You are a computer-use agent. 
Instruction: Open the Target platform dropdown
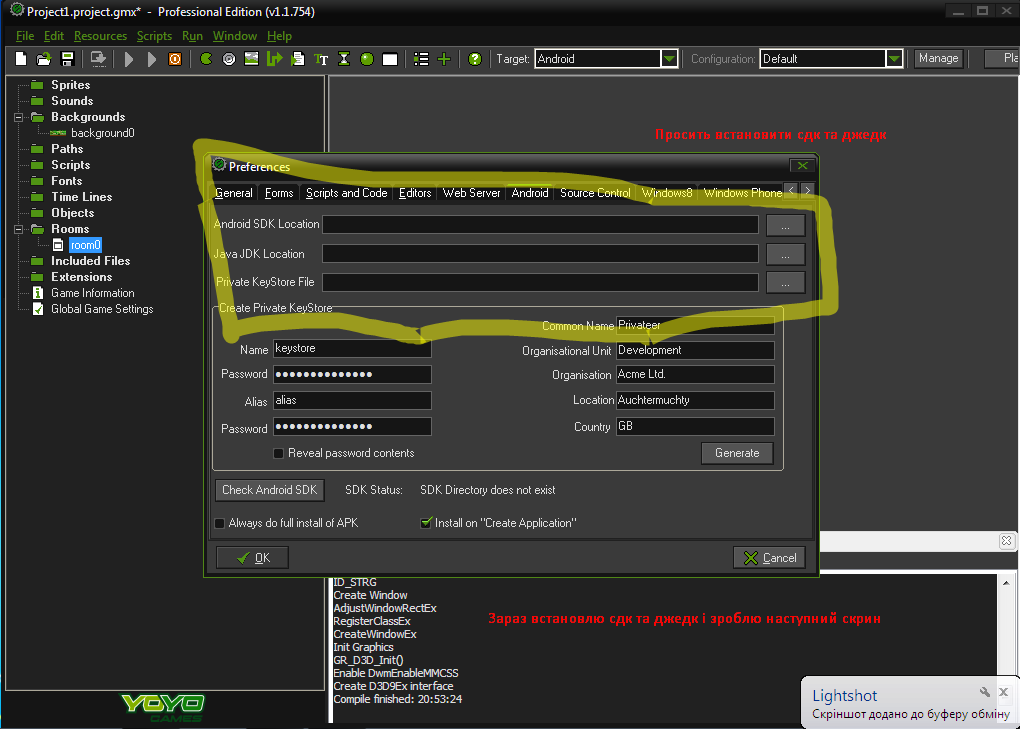click(x=669, y=59)
